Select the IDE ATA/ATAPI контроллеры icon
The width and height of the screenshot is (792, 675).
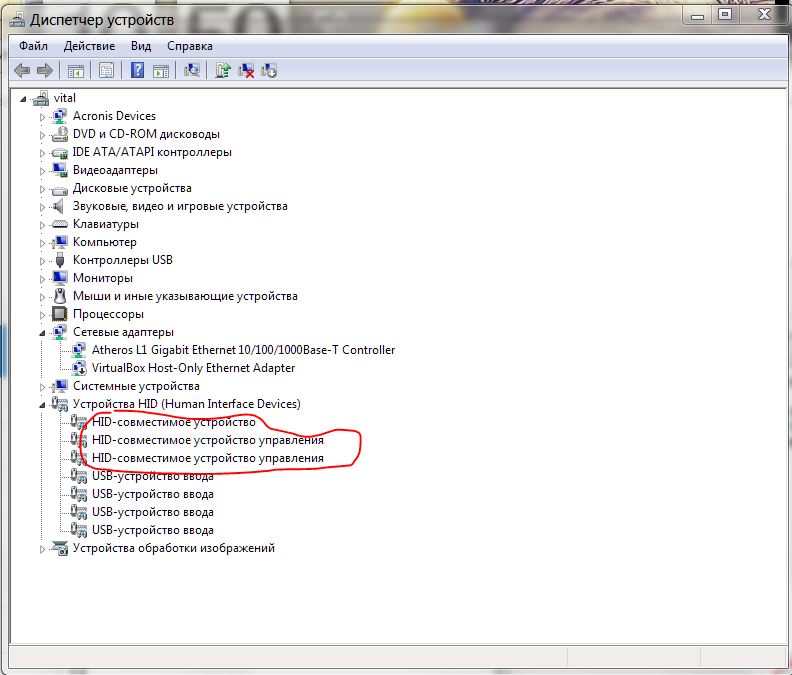click(x=60, y=153)
